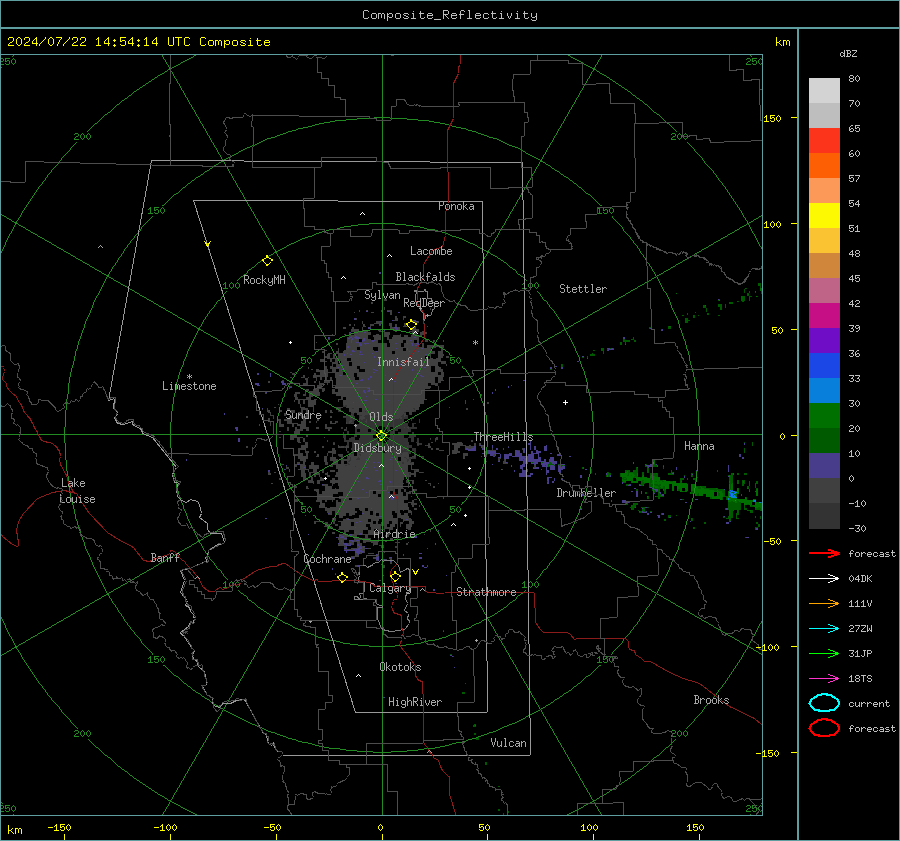Click the cyan current ellipse legend symbol
The width and height of the screenshot is (900, 841).
pyautogui.click(x=824, y=703)
